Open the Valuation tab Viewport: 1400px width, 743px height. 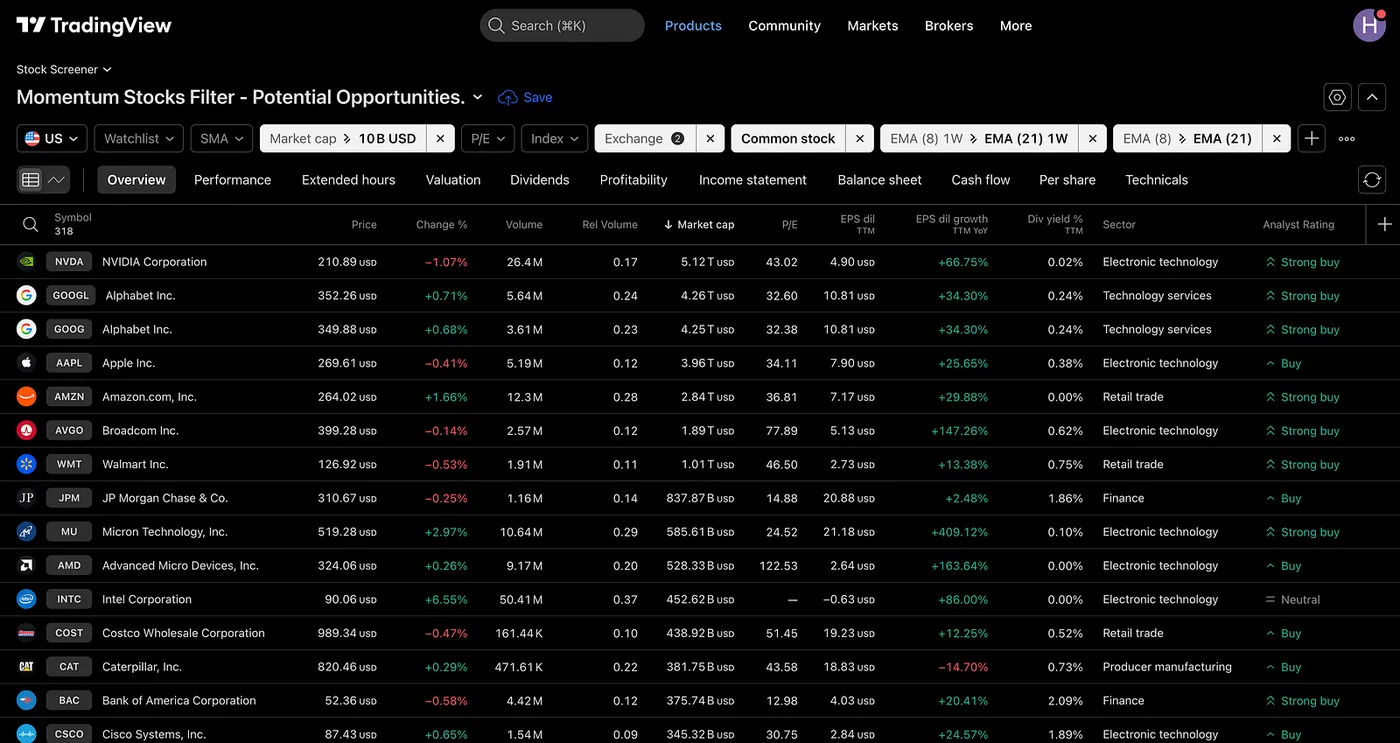coord(453,180)
